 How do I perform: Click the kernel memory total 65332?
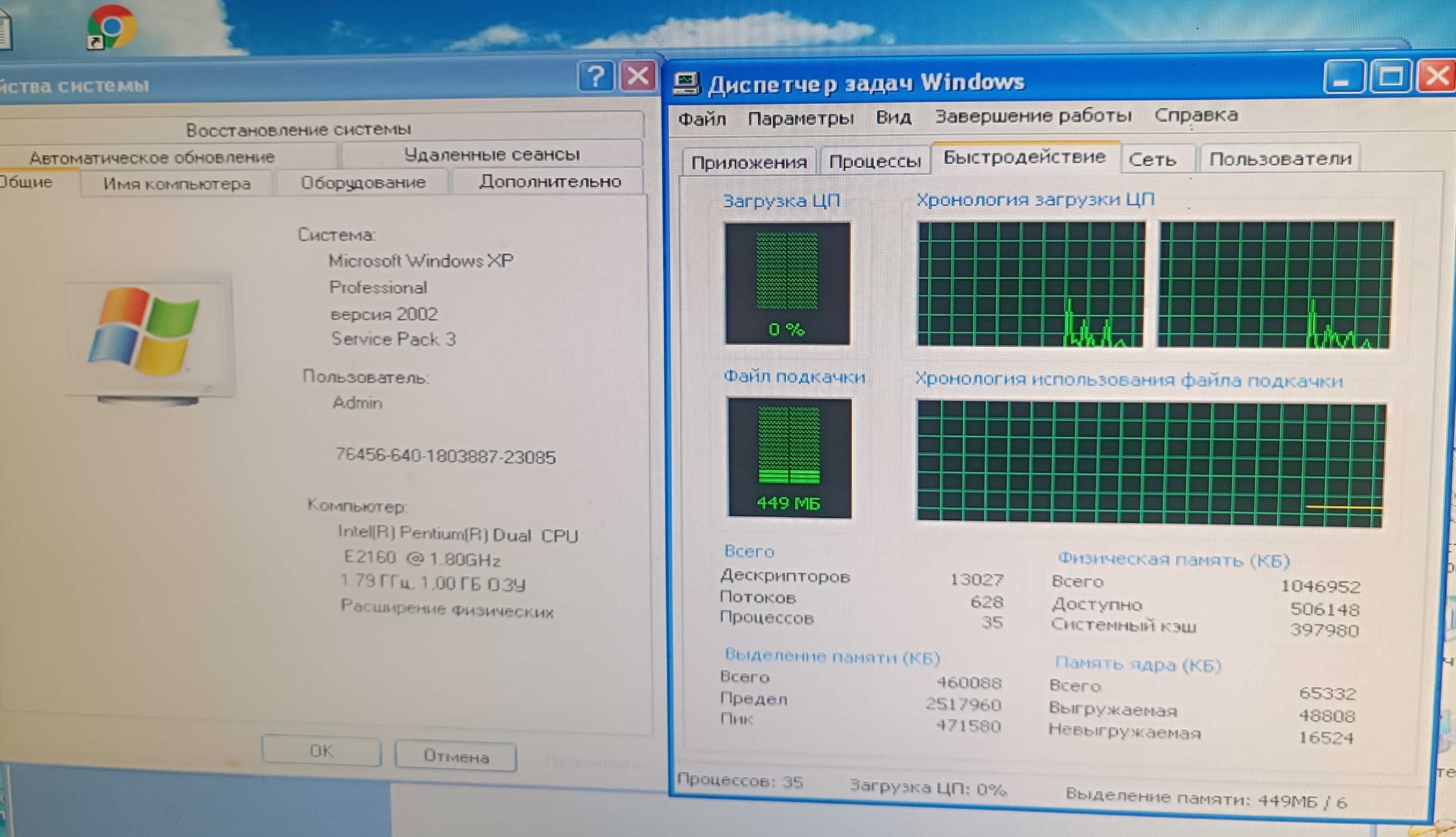(1328, 694)
